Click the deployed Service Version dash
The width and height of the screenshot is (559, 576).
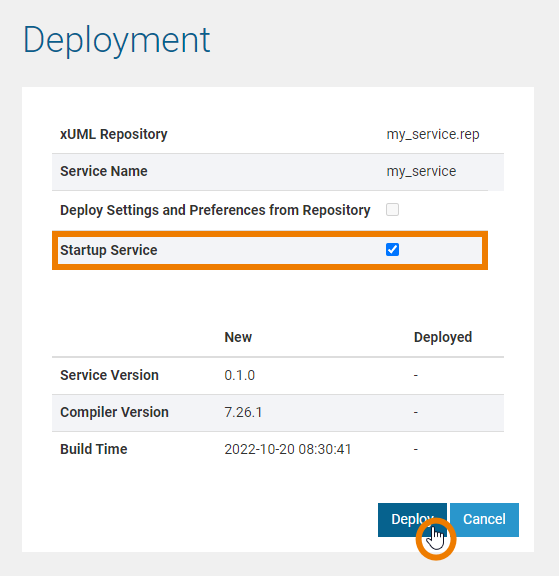pos(416,375)
